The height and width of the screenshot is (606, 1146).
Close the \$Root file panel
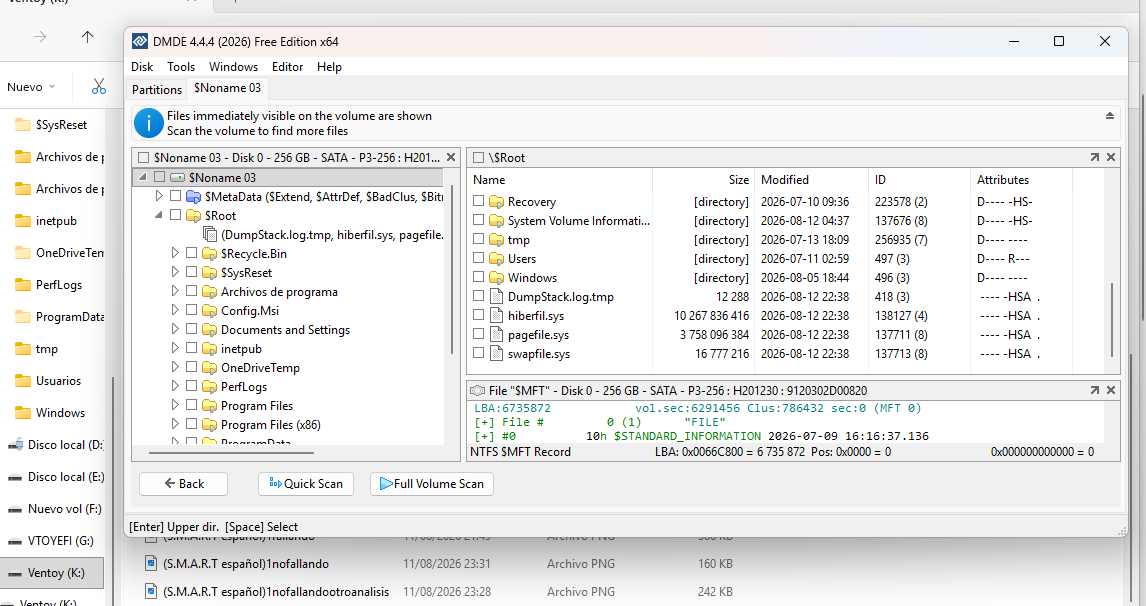(x=1111, y=157)
